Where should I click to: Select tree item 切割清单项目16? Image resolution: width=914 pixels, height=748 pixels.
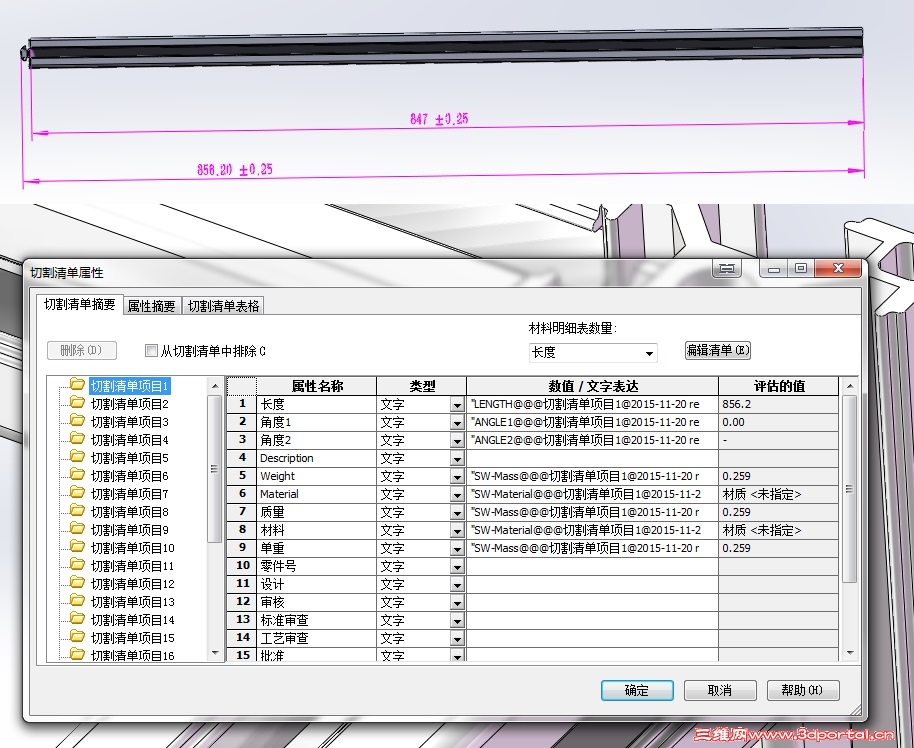pos(132,655)
